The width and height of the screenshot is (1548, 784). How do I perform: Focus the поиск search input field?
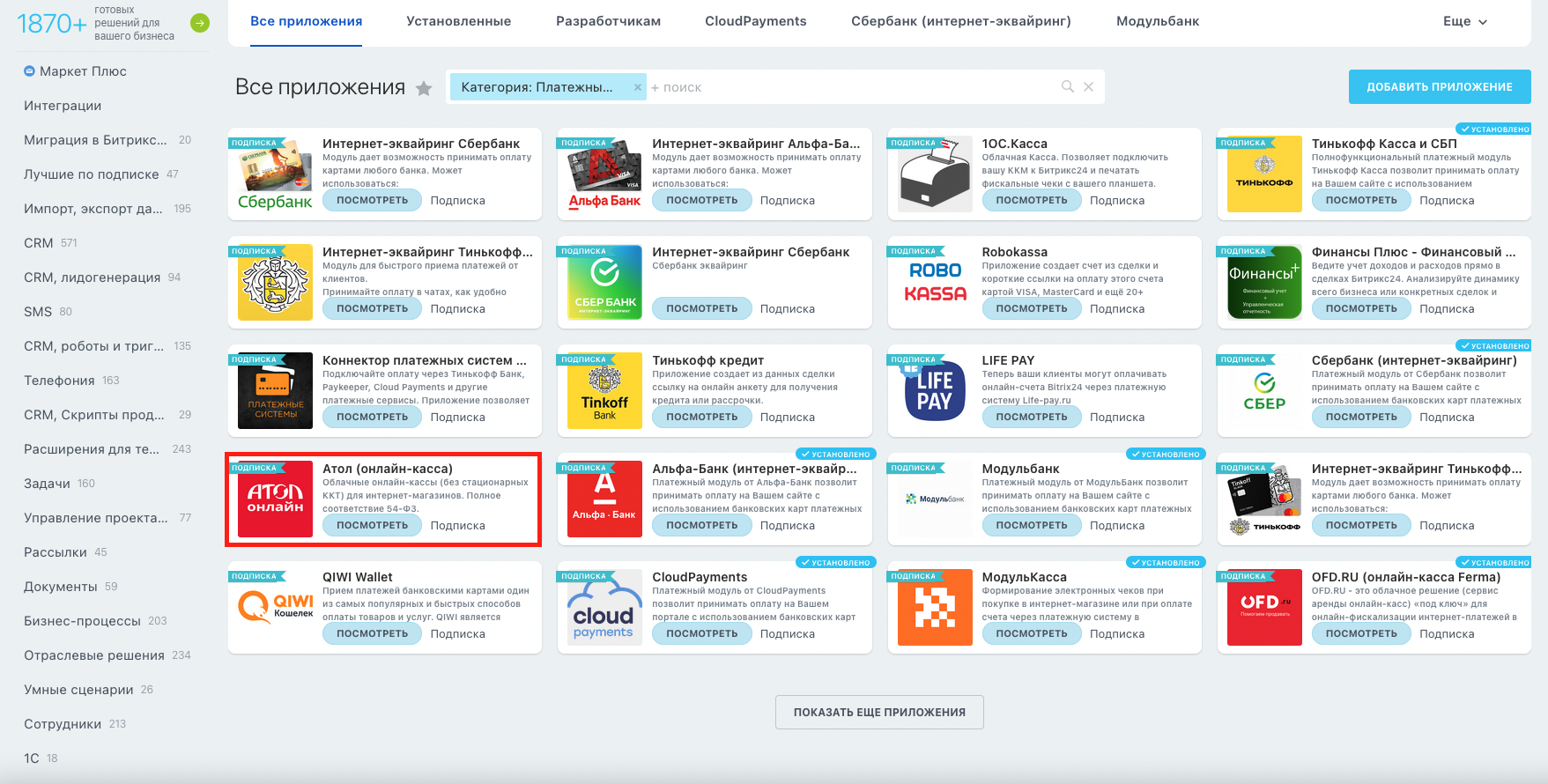coord(850,86)
